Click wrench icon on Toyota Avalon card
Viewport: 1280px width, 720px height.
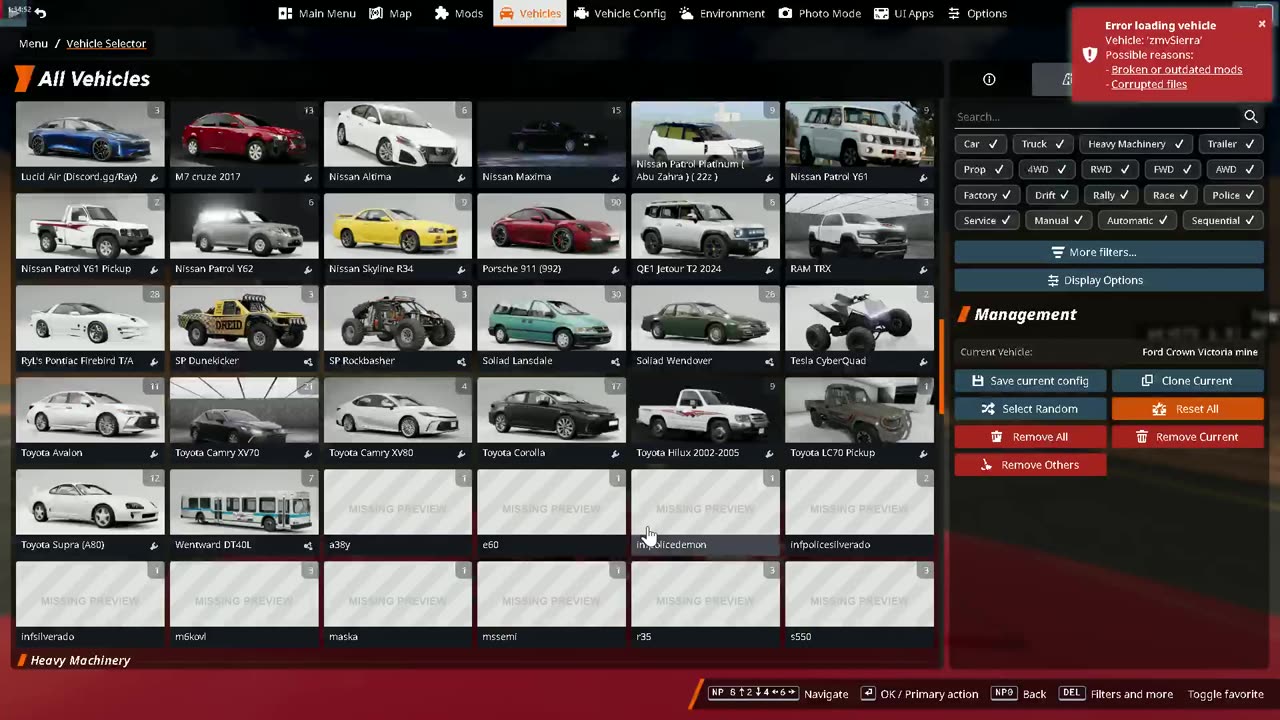(154, 453)
